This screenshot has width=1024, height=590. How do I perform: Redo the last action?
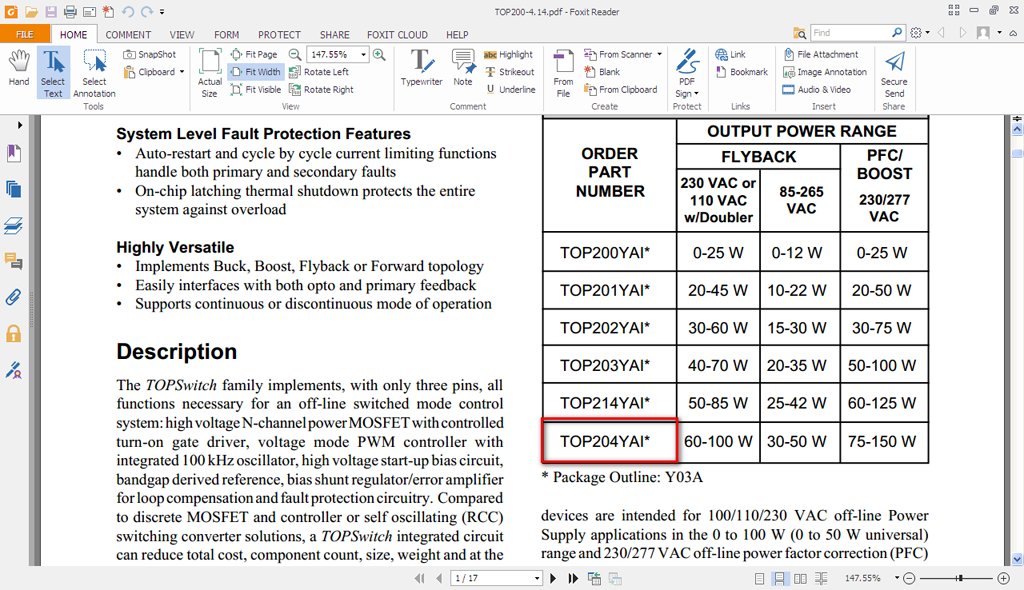click(147, 11)
